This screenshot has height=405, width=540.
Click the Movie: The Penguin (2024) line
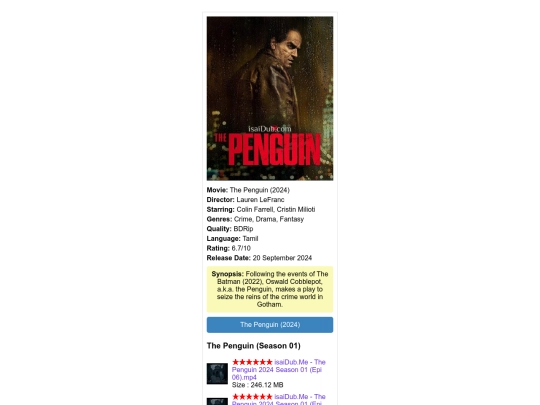248,190
